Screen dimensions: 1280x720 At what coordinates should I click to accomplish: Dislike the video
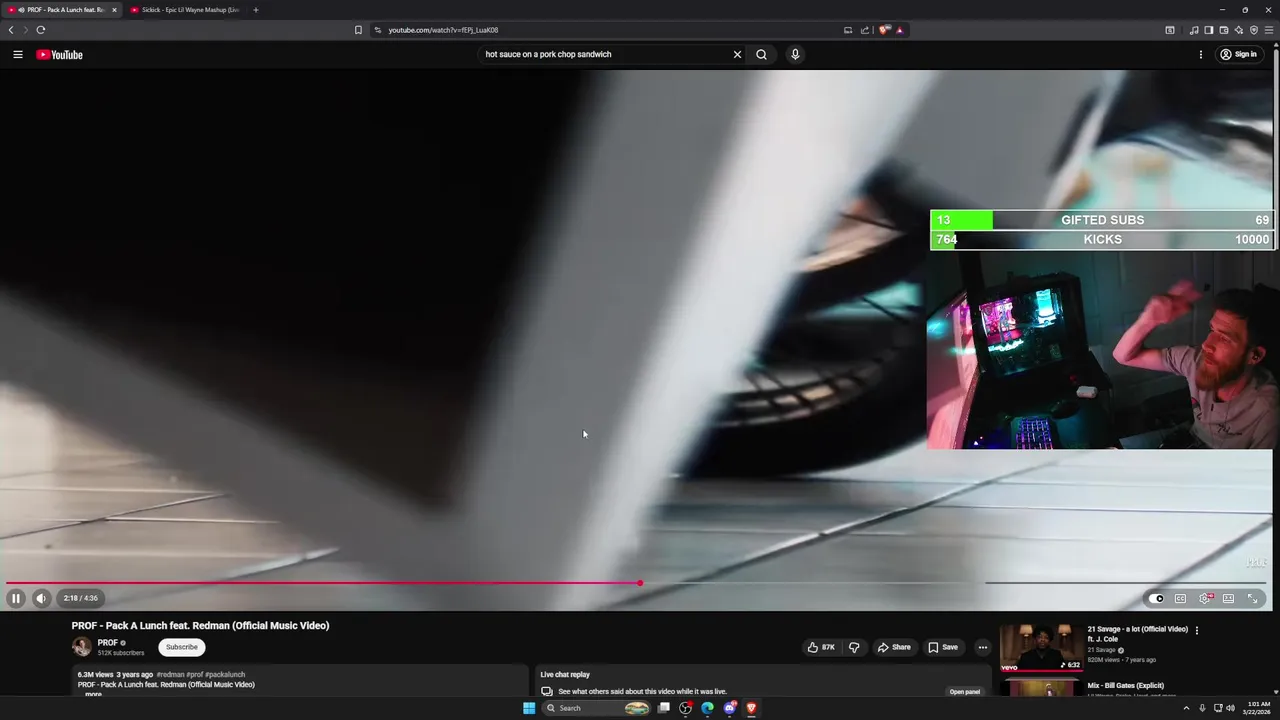coord(854,647)
